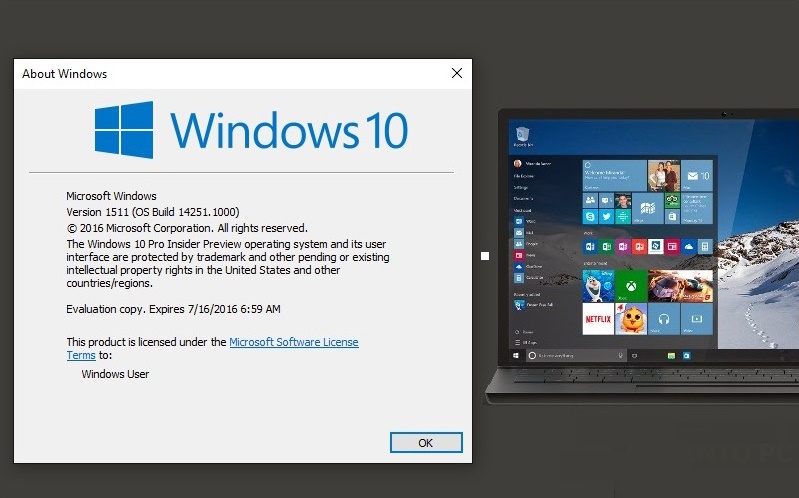
Task: Select Documents in Start menu list
Action: tap(523, 198)
